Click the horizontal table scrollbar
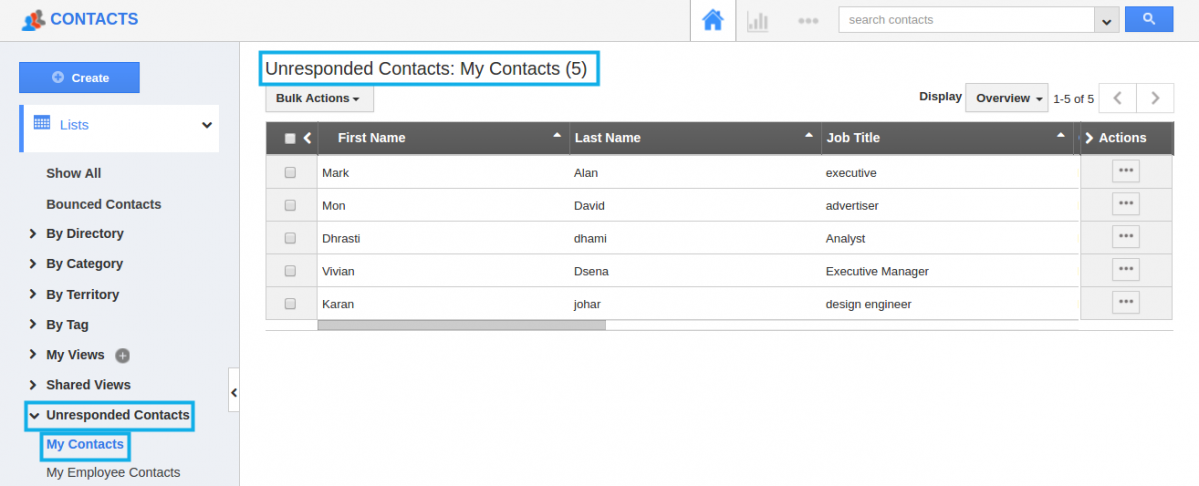1199x486 pixels. click(461, 325)
